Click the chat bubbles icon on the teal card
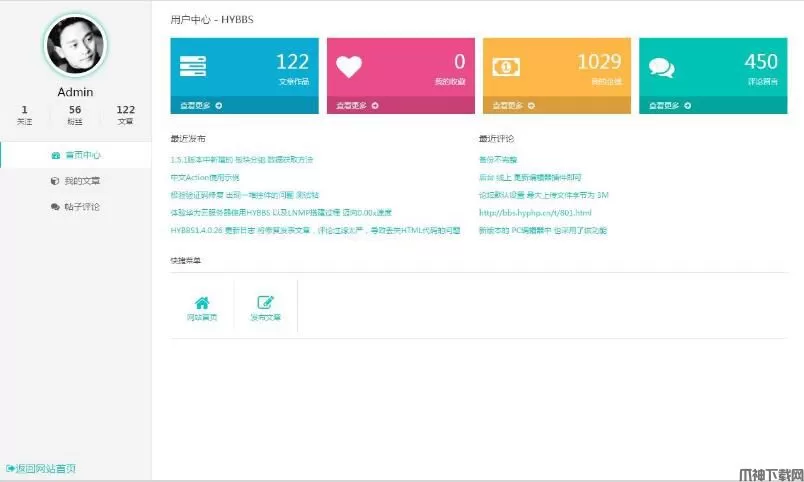Viewport: 804px width, 482px height. click(661, 67)
